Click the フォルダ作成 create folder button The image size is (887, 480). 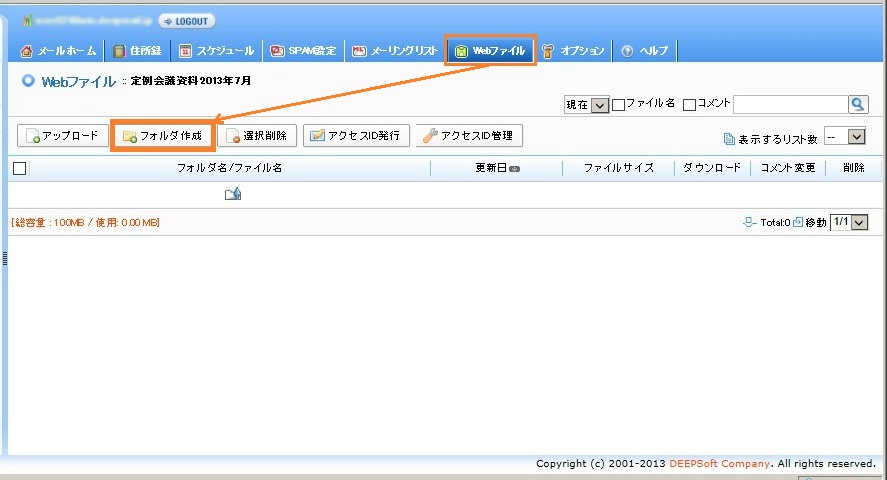pos(162,135)
